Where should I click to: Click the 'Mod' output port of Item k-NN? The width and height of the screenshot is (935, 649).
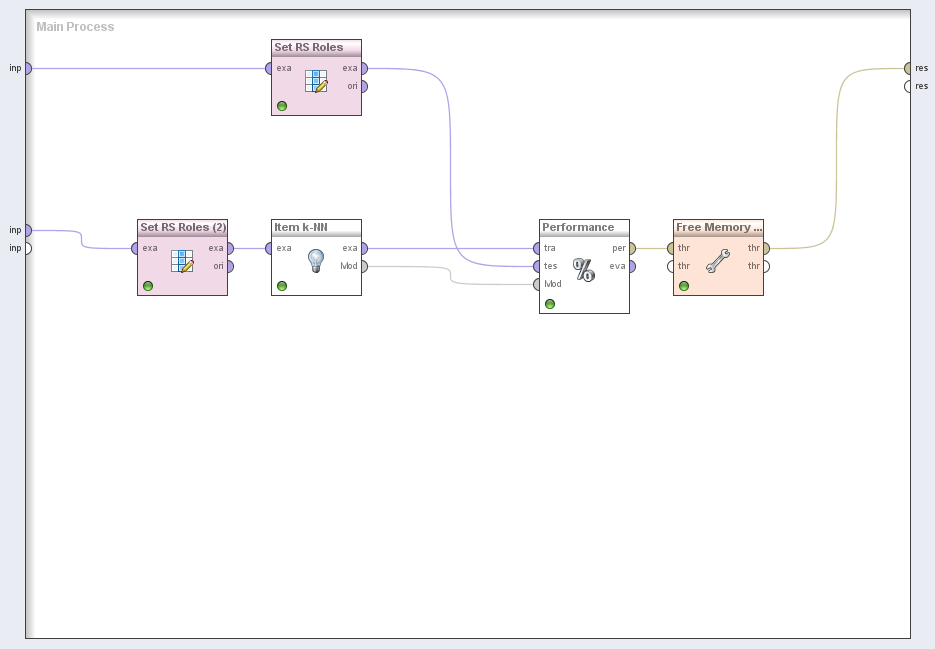pos(364,266)
